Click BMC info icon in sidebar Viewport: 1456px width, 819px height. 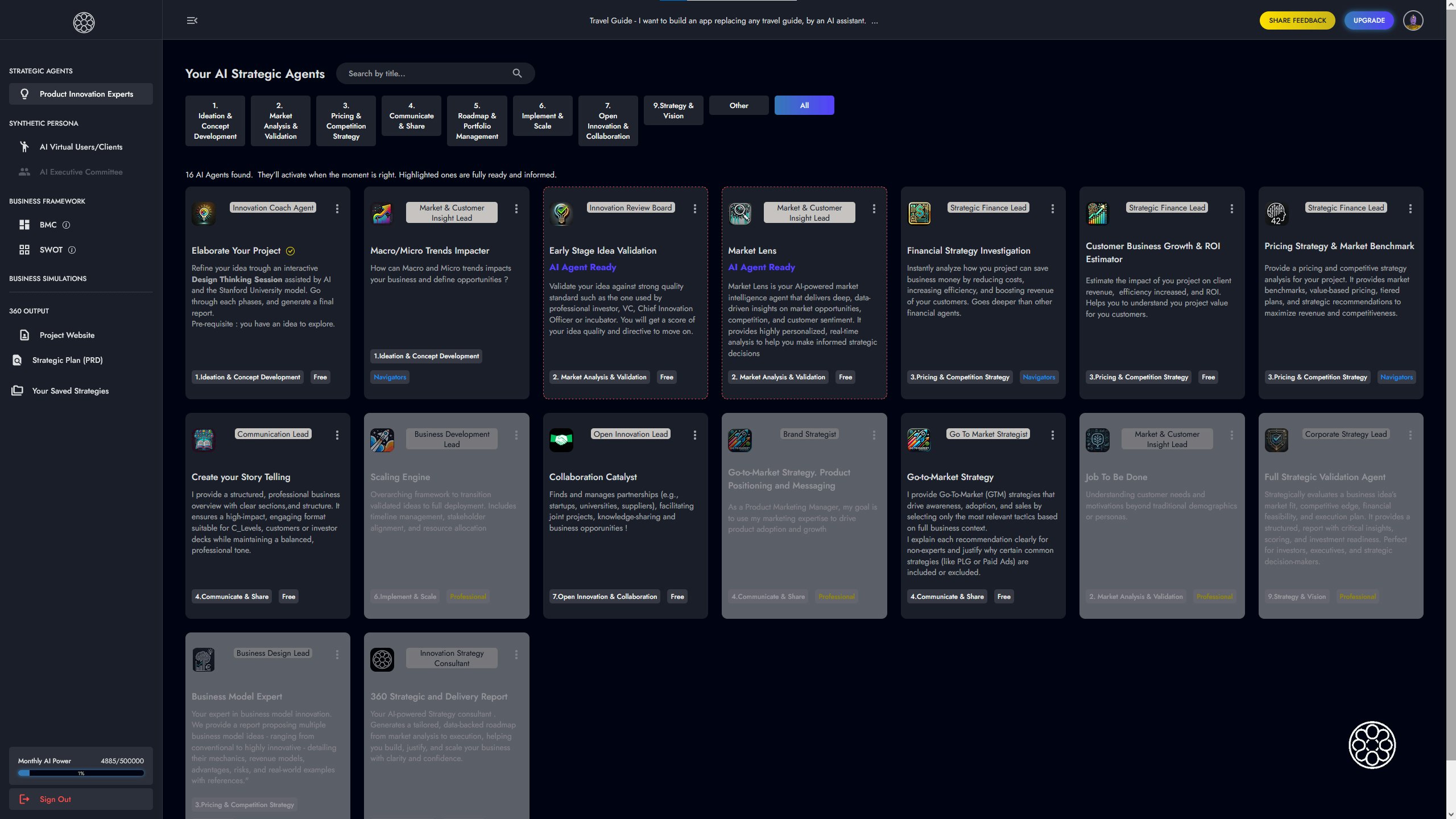coord(66,225)
